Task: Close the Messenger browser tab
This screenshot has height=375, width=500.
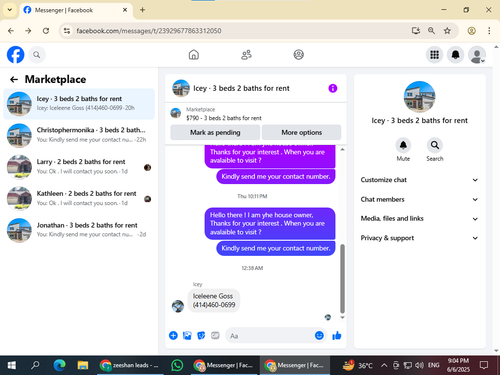Action: click(x=125, y=10)
